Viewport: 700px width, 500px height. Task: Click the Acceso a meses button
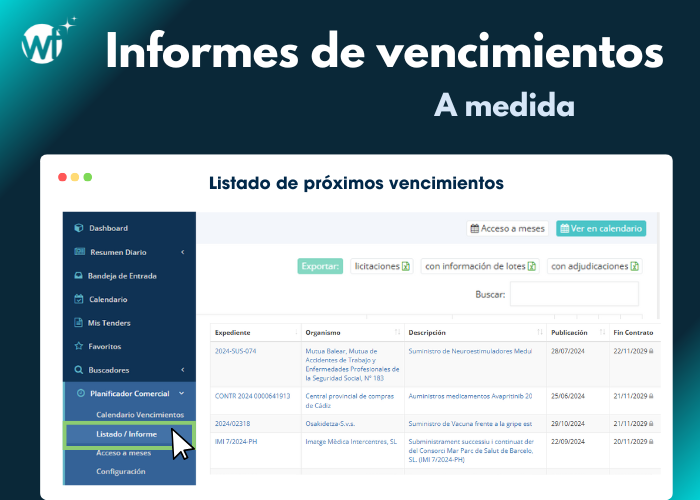click(508, 228)
